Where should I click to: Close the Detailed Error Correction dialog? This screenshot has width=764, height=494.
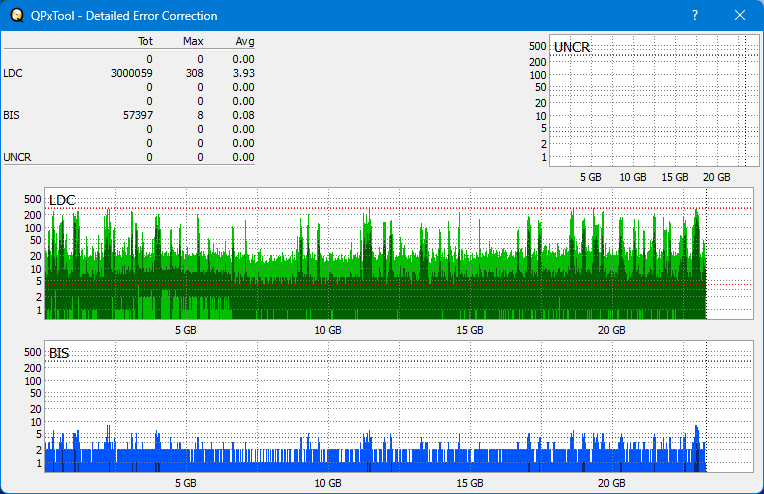[740, 15]
